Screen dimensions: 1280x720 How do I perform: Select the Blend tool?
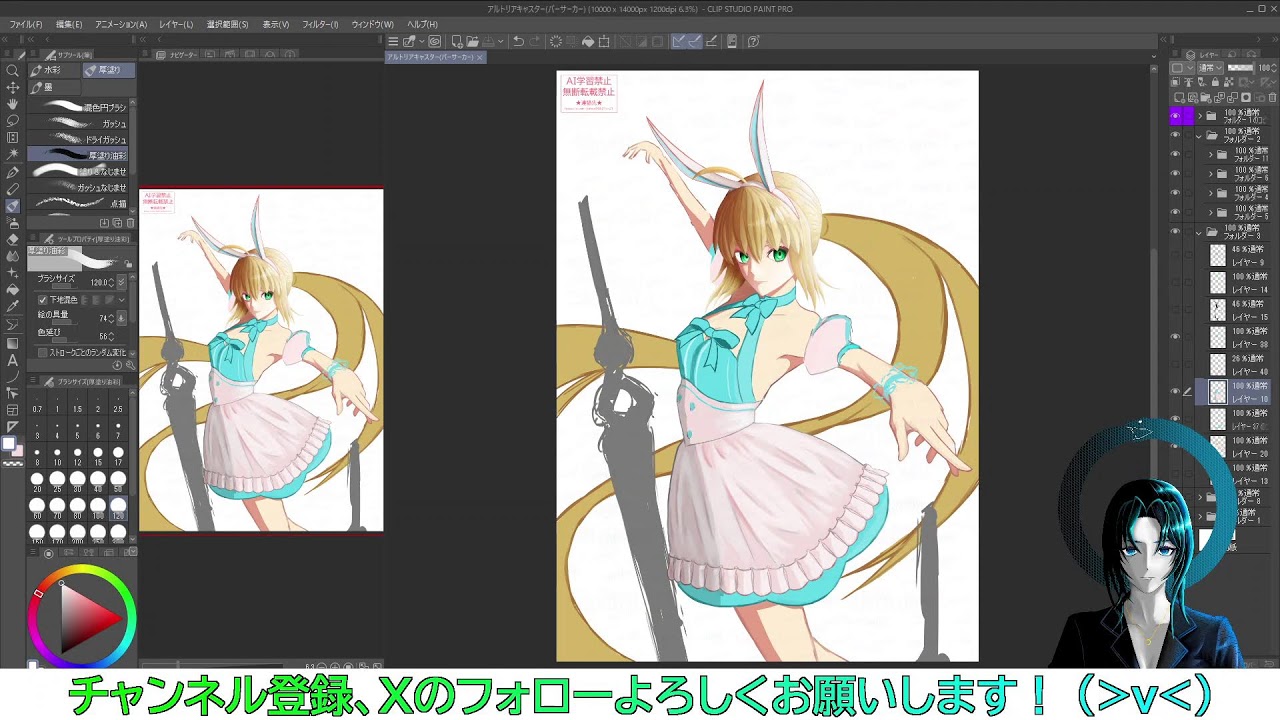(x=12, y=257)
